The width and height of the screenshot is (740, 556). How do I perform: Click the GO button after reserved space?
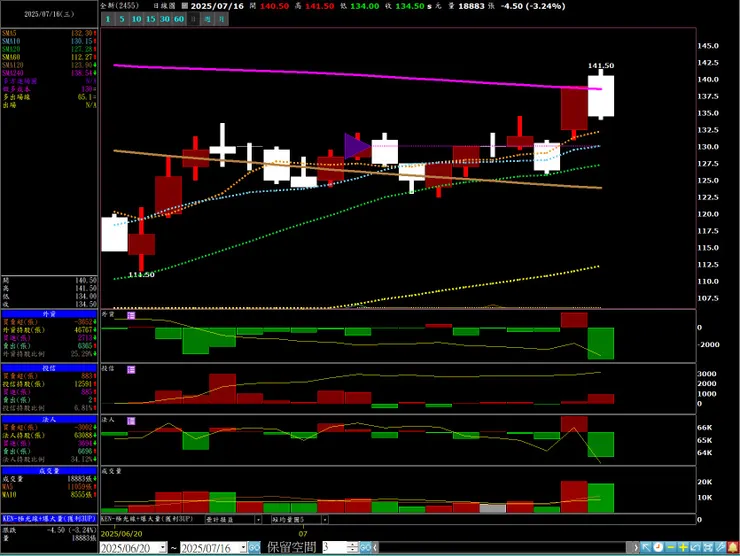click(x=365, y=548)
